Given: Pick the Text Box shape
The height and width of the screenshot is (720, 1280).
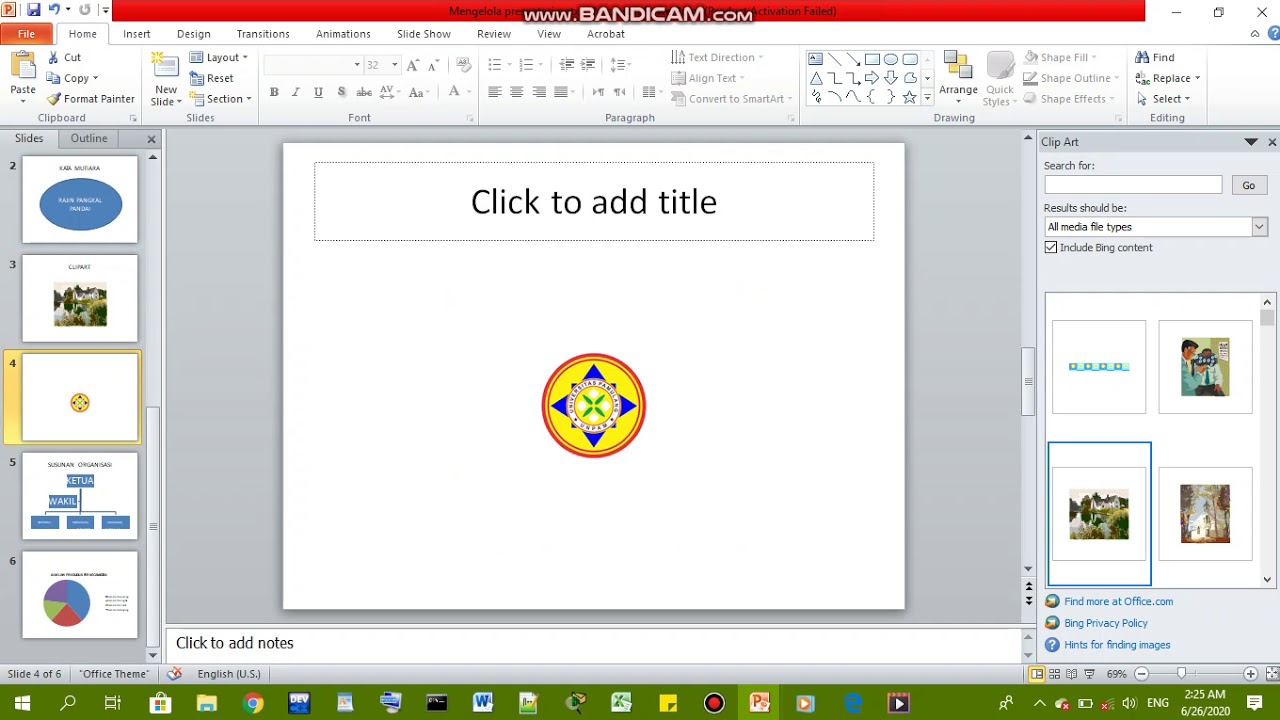Looking at the screenshot, I should (x=816, y=59).
